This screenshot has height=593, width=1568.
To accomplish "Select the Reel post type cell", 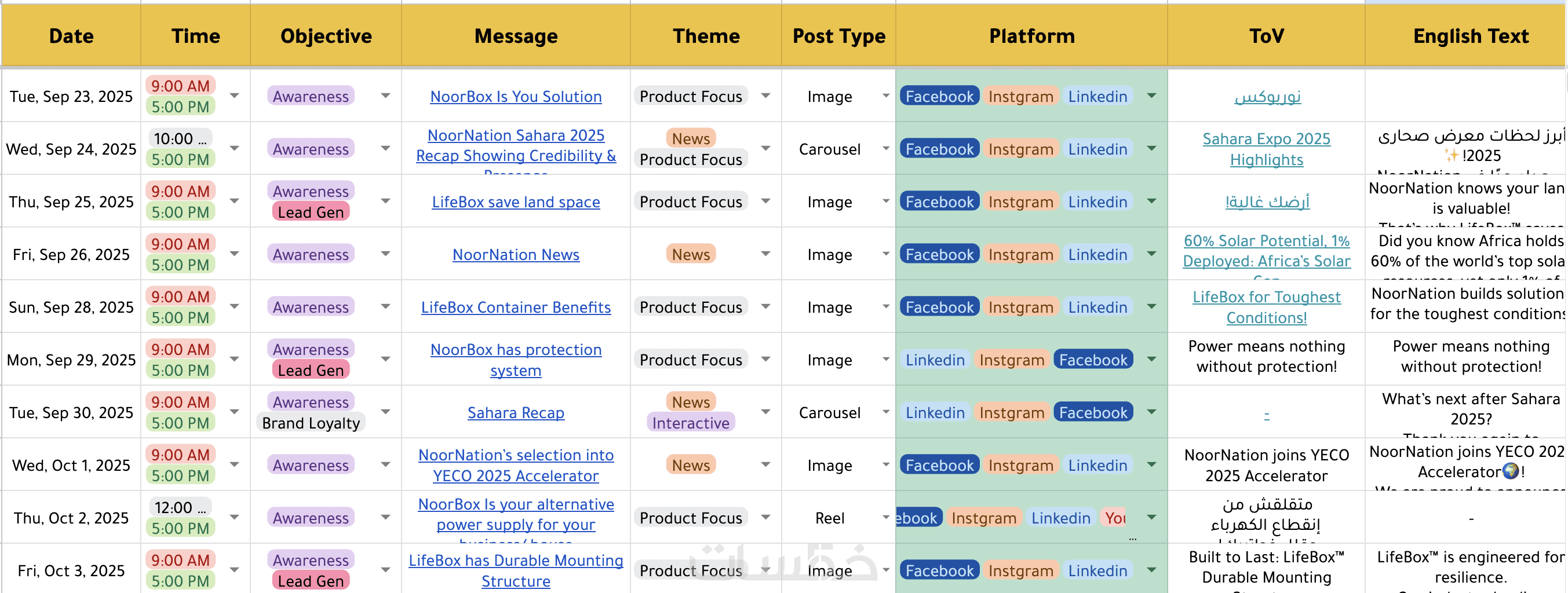I will pyautogui.click(x=829, y=518).
